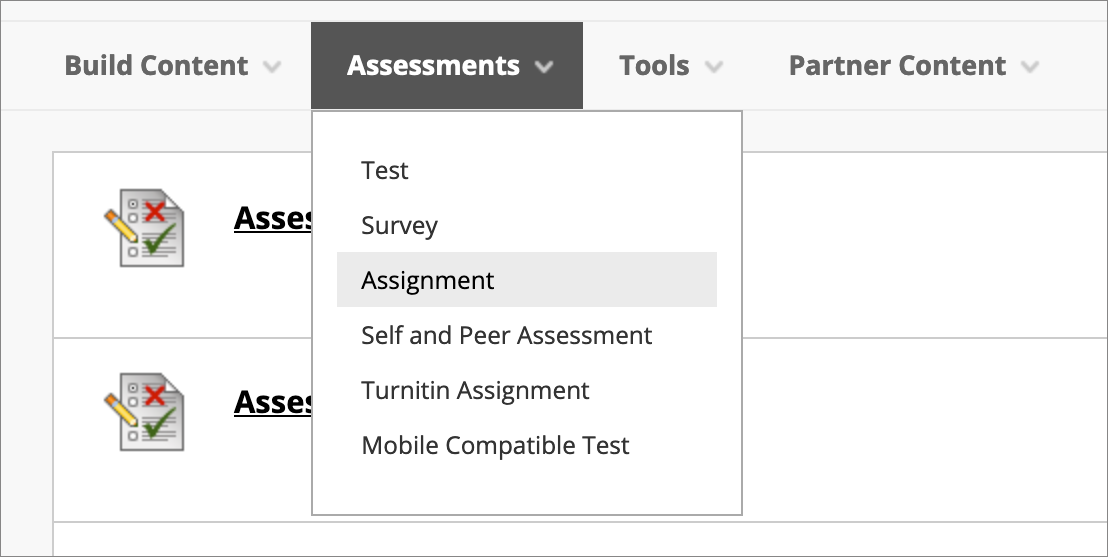Click the Partner Content menu label
This screenshot has width=1108, height=557.
tap(897, 65)
